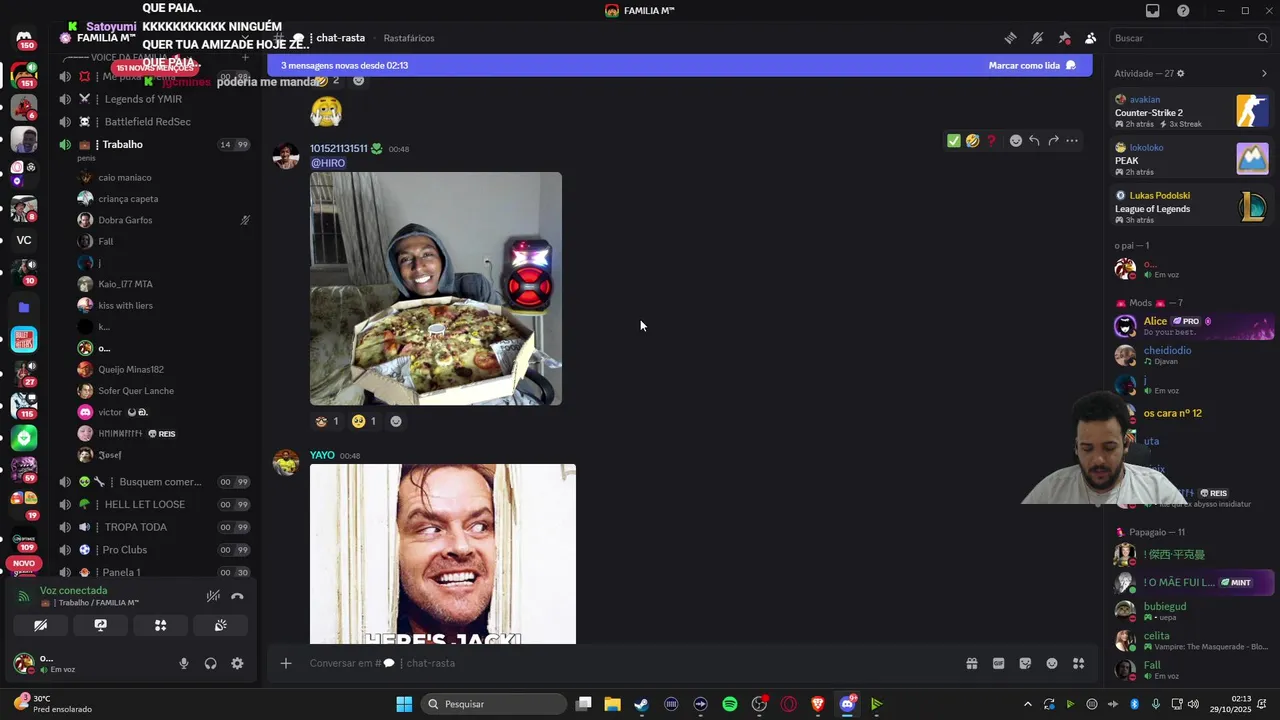Toggle the member list icon
Image resolution: width=1280 pixels, height=720 pixels.
pos(1091,38)
